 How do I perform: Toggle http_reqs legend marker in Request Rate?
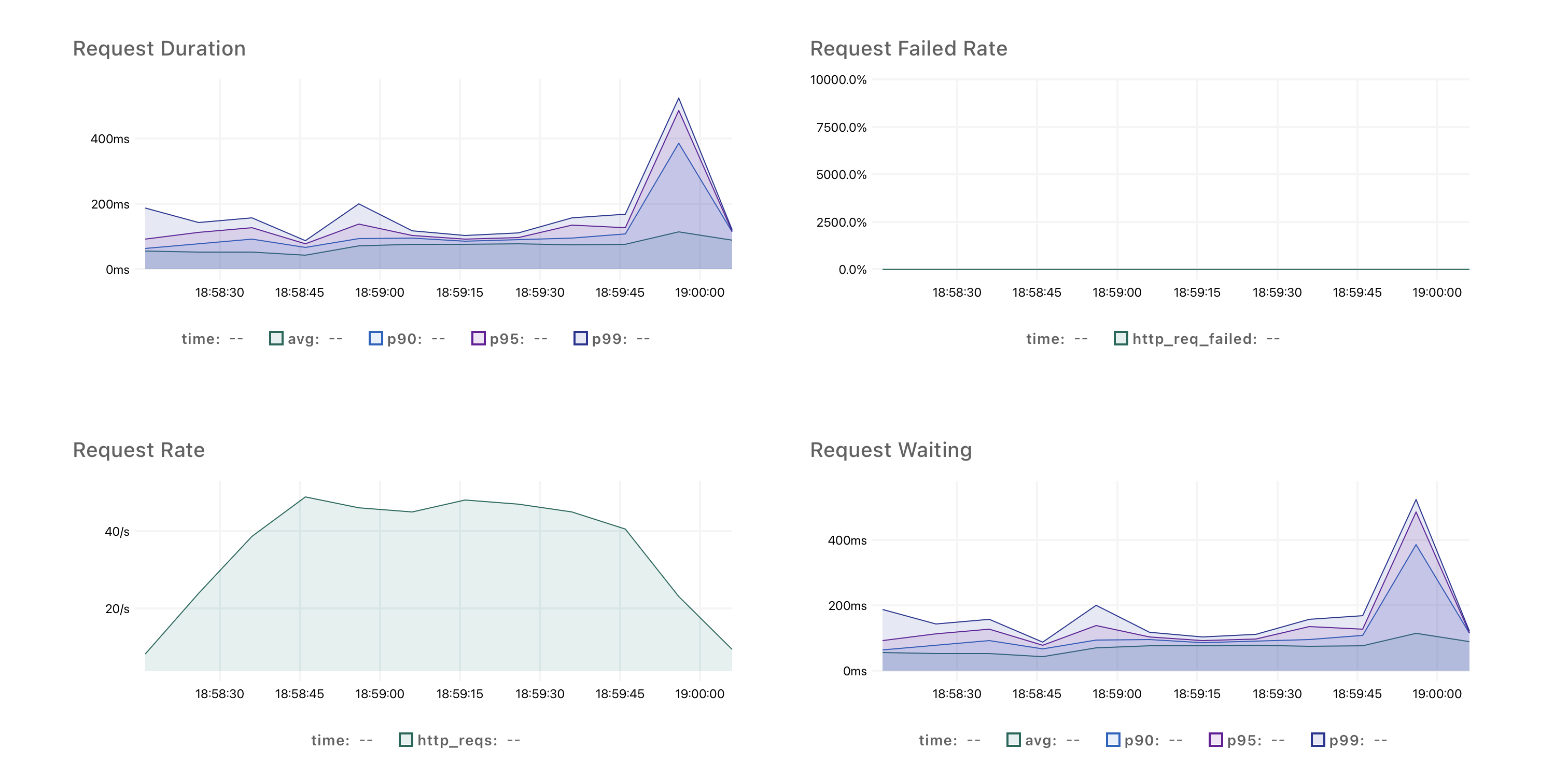tap(406, 740)
